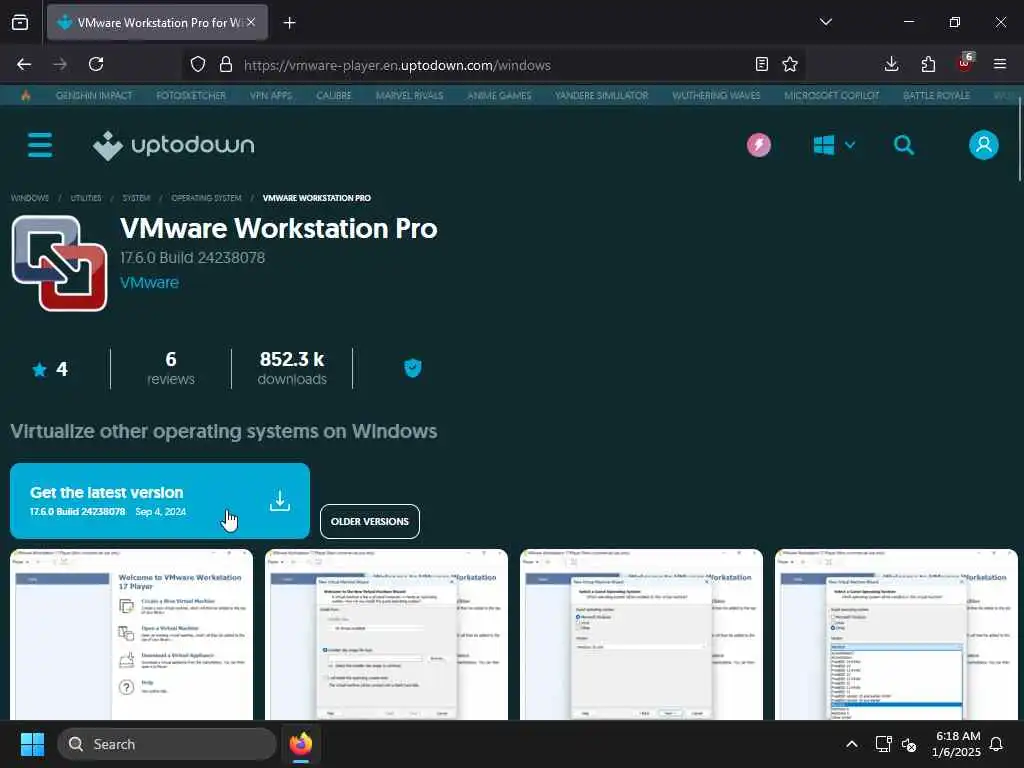Open the network status tray icon
Screen dimensions: 1024x768
pyautogui.click(x=884, y=744)
